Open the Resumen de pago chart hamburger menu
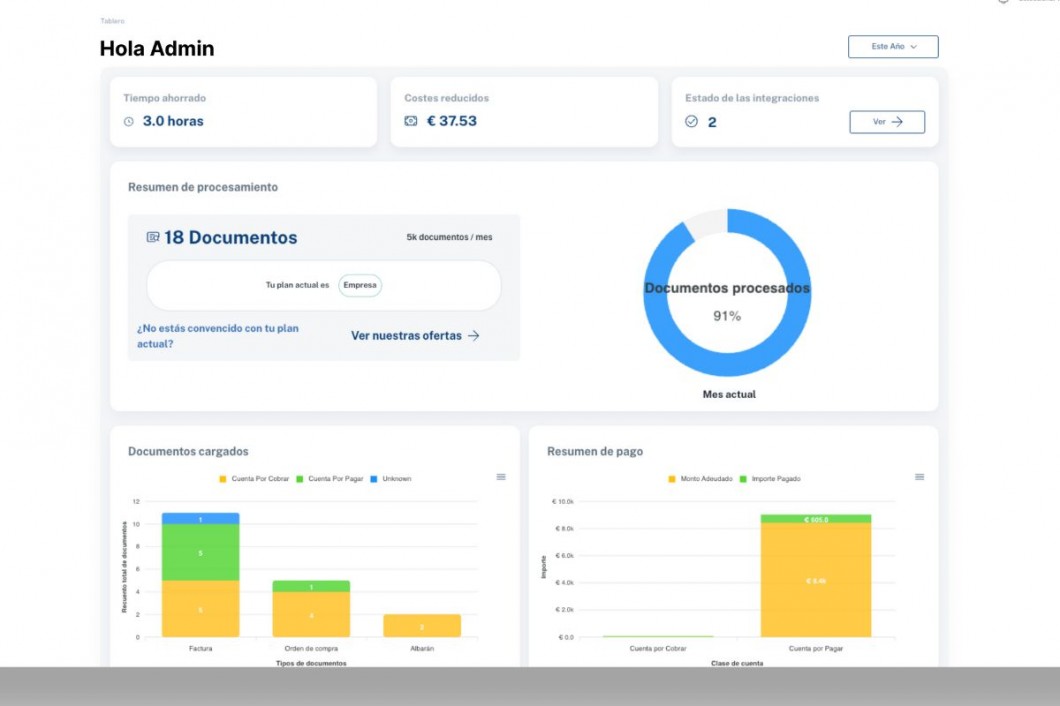This screenshot has width=1060, height=706. pos(919,477)
